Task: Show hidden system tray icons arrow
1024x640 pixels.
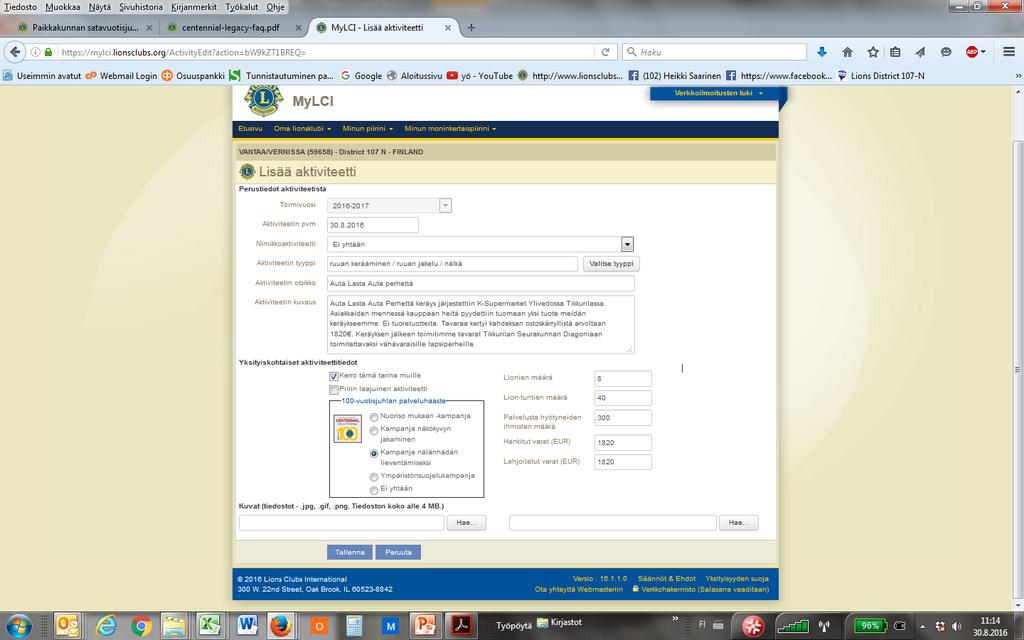Action: pyautogui.click(x=922, y=626)
